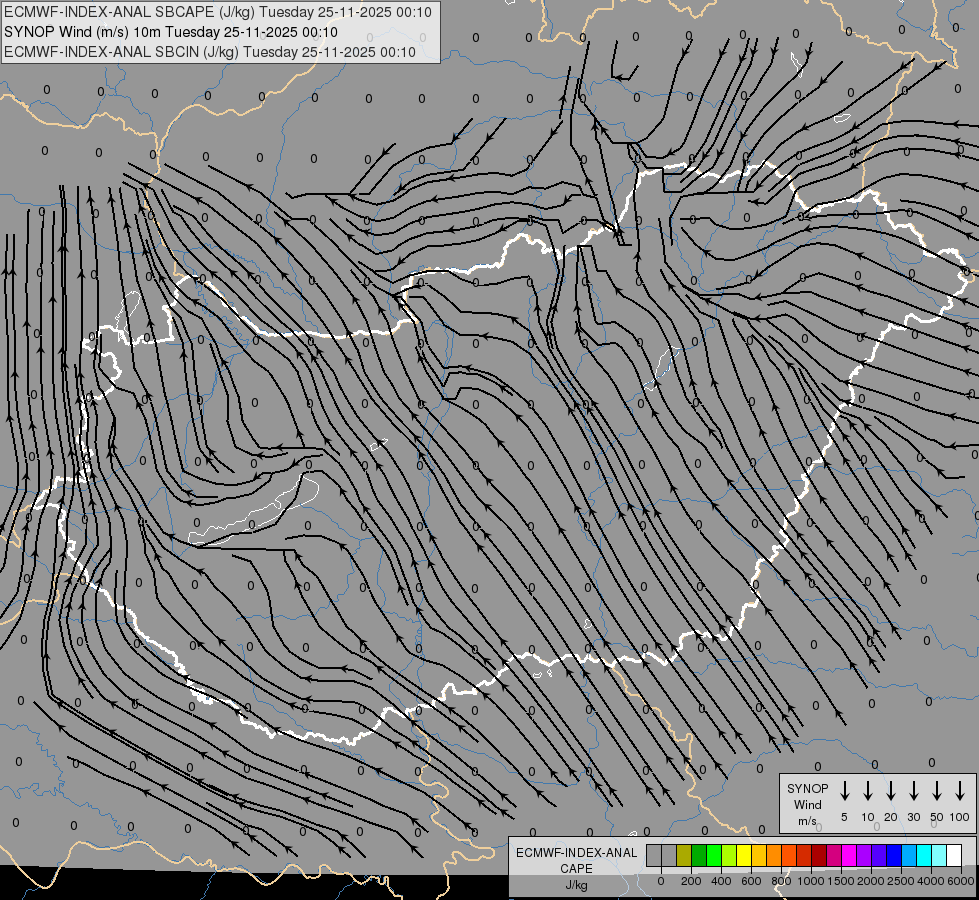
Task: Pick the dark green CAPE legend swatch
Action: [x=699, y=855]
